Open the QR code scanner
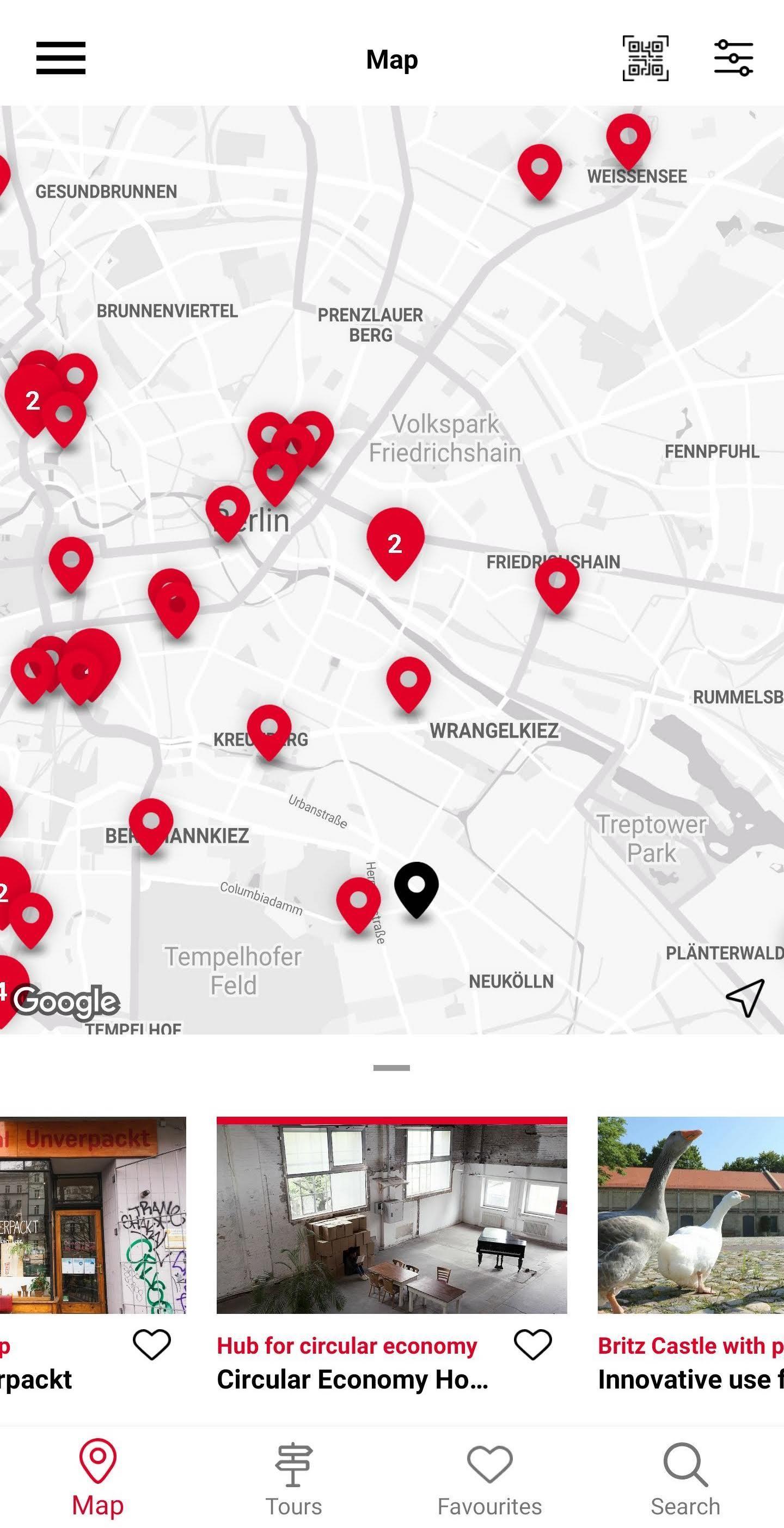784x1528 pixels. tap(645, 58)
